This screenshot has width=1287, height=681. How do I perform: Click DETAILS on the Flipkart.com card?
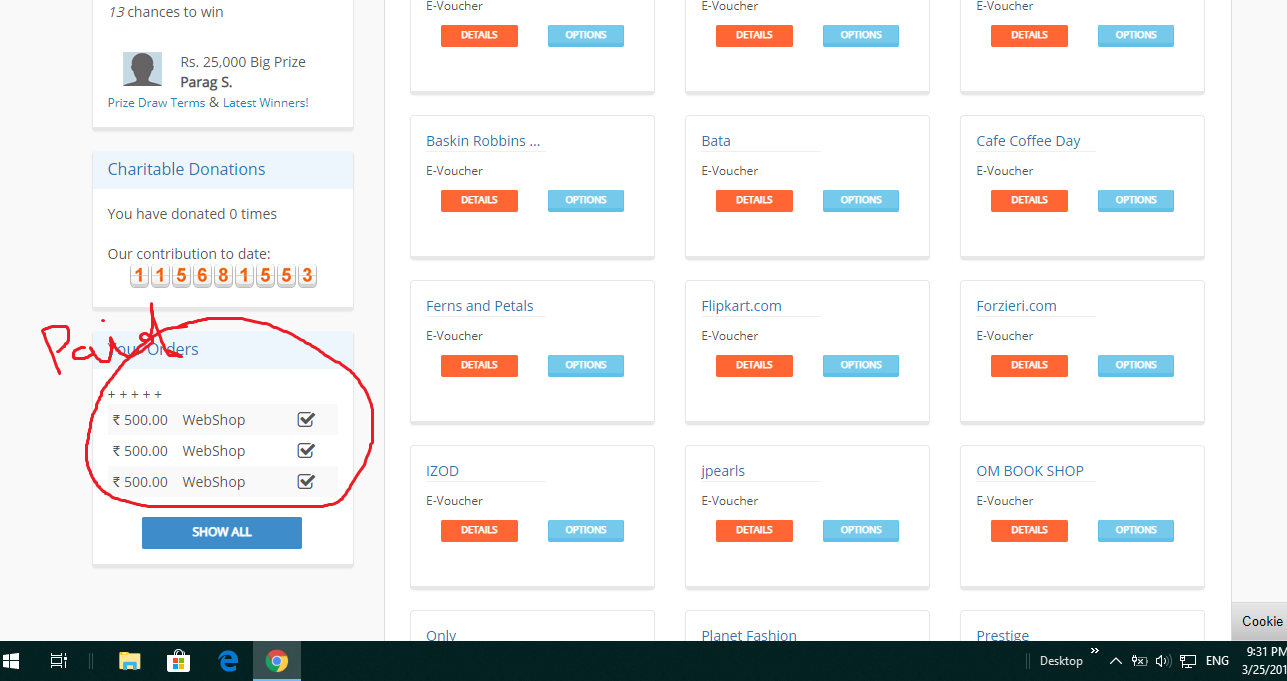[x=754, y=365]
